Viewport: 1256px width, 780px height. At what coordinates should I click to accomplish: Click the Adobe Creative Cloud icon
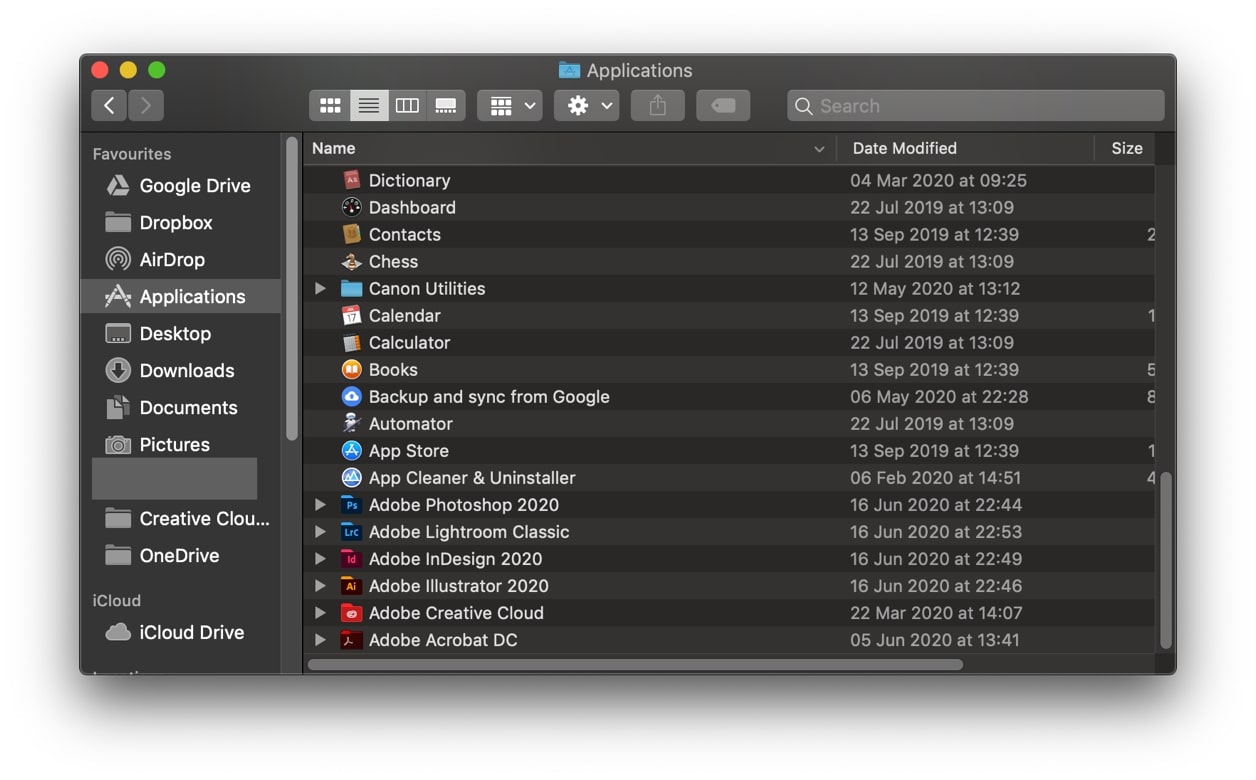click(351, 612)
